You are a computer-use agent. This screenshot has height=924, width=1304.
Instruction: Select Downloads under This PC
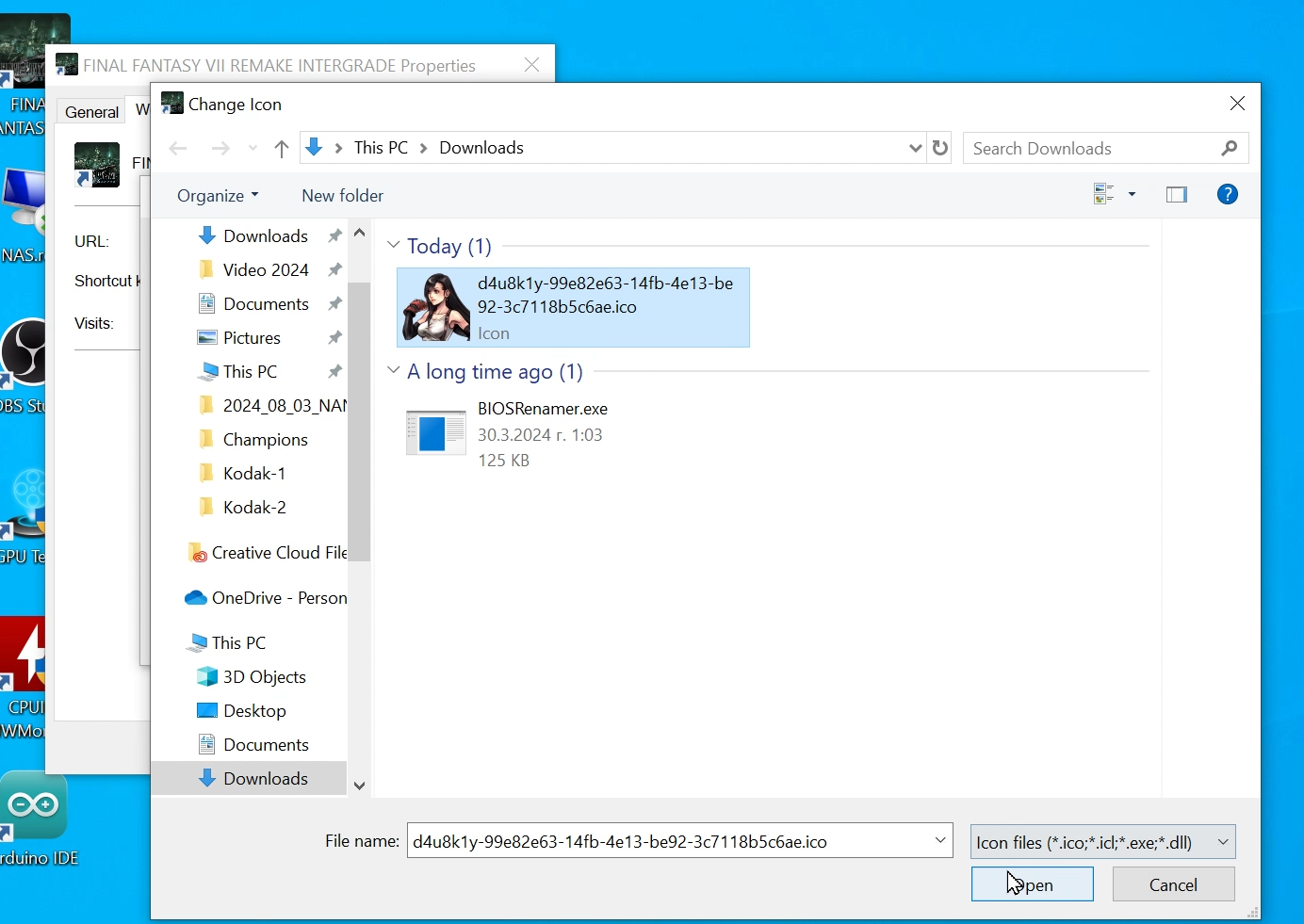[249, 779]
